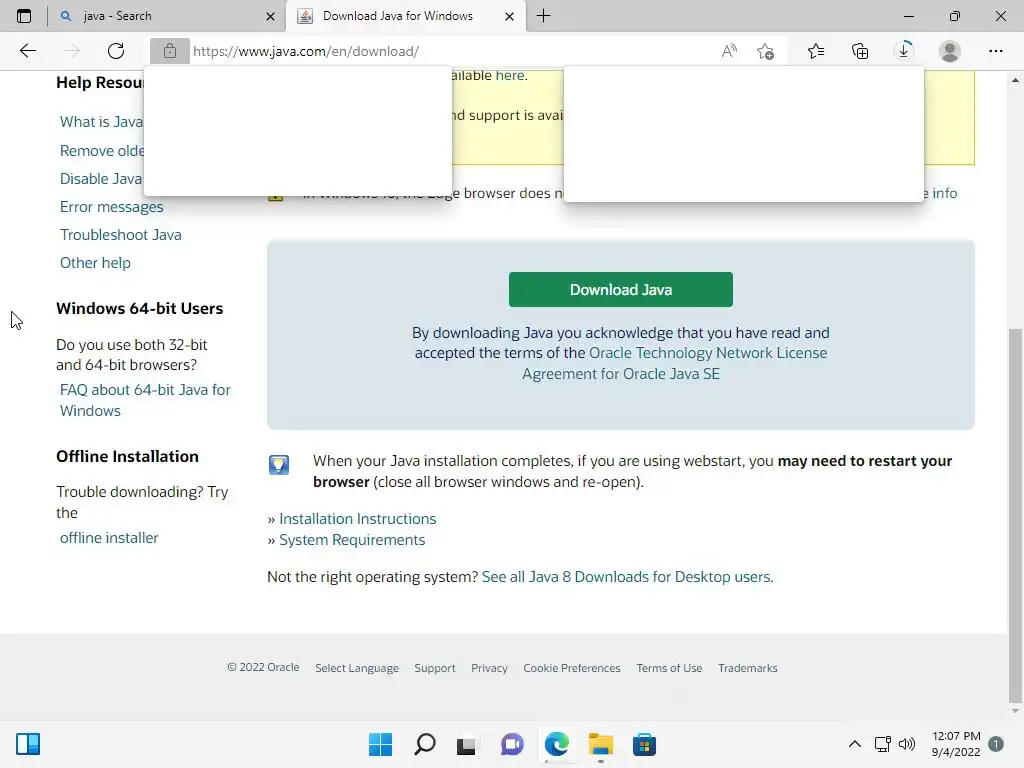Viewport: 1024px width, 768px height.
Task: Add this page to favorites
Action: click(x=765, y=51)
